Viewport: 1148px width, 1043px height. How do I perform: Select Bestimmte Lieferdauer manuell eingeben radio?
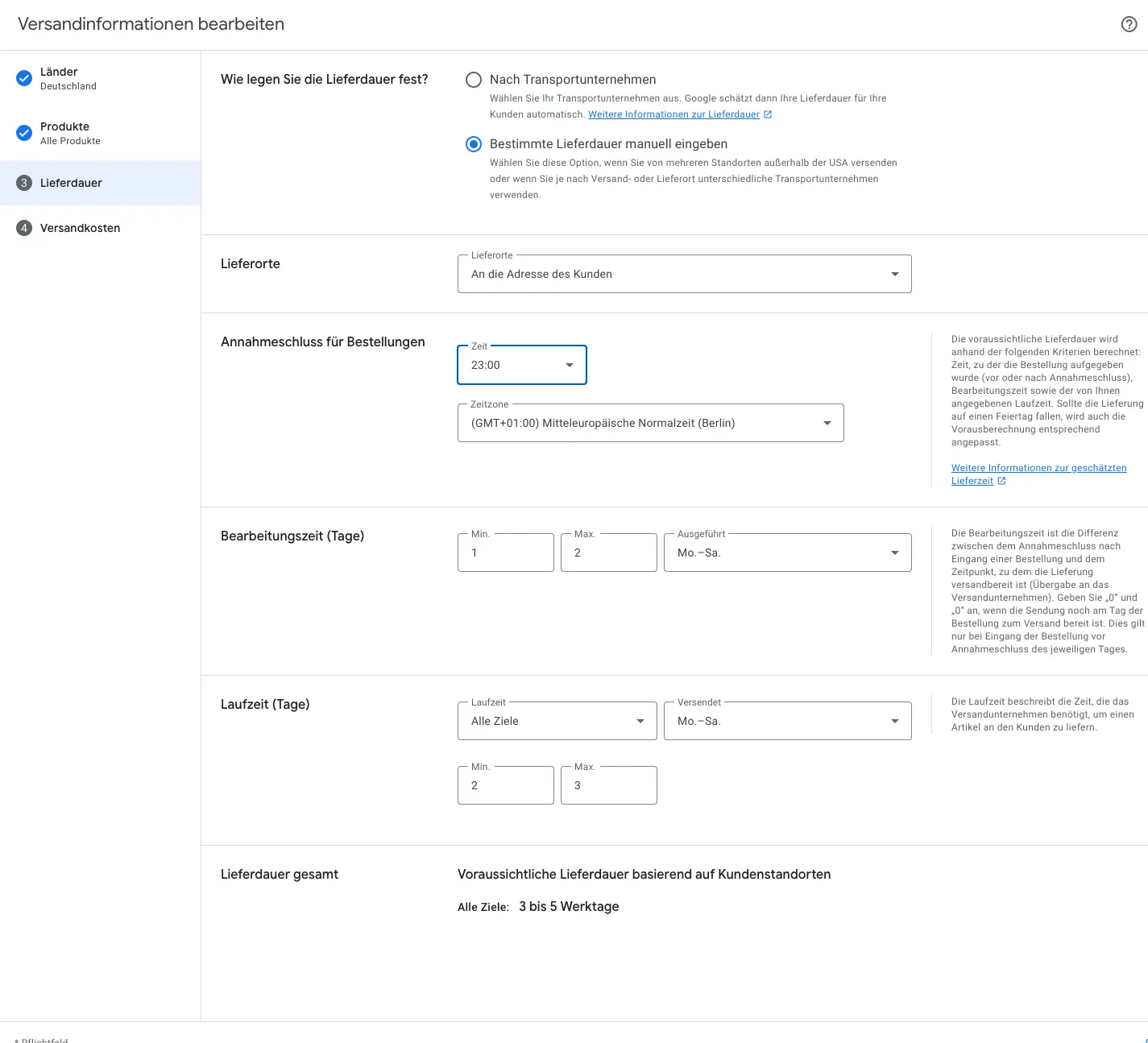click(474, 144)
